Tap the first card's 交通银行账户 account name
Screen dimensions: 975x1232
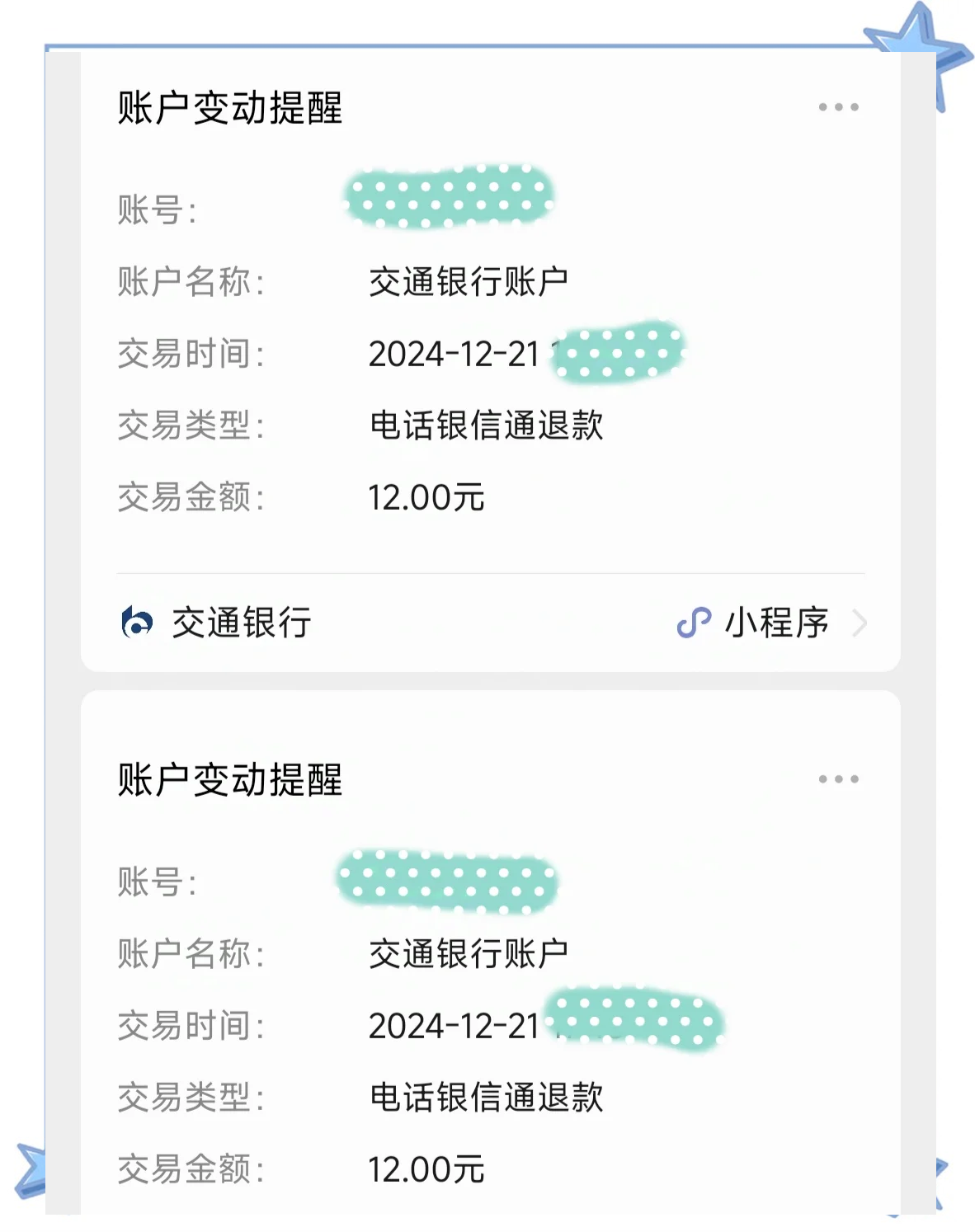[468, 282]
